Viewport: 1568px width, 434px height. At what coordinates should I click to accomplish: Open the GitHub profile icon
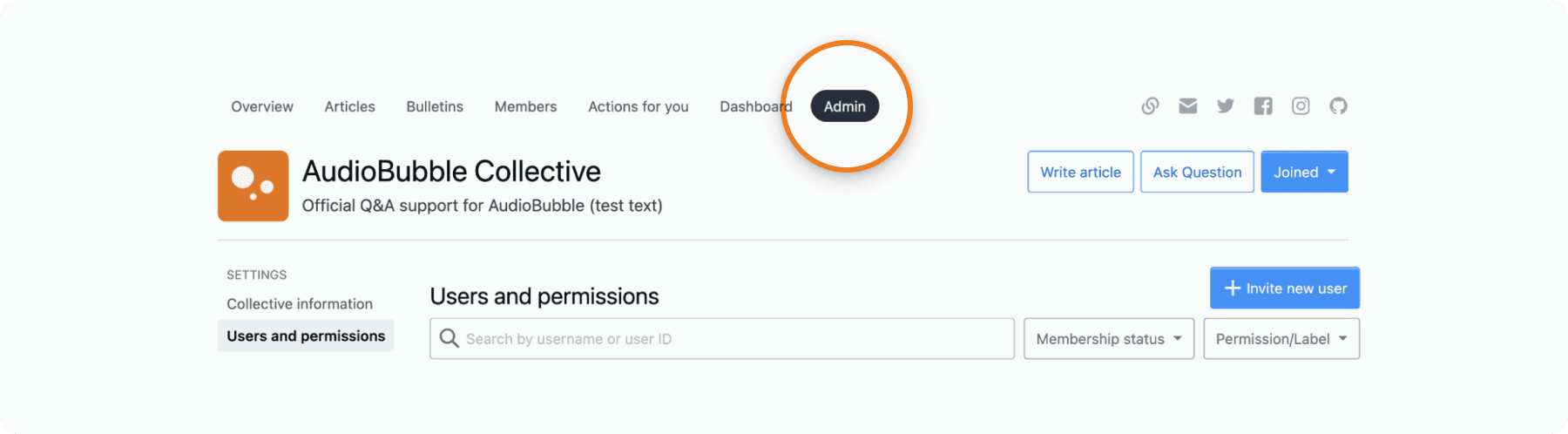pos(1338,106)
